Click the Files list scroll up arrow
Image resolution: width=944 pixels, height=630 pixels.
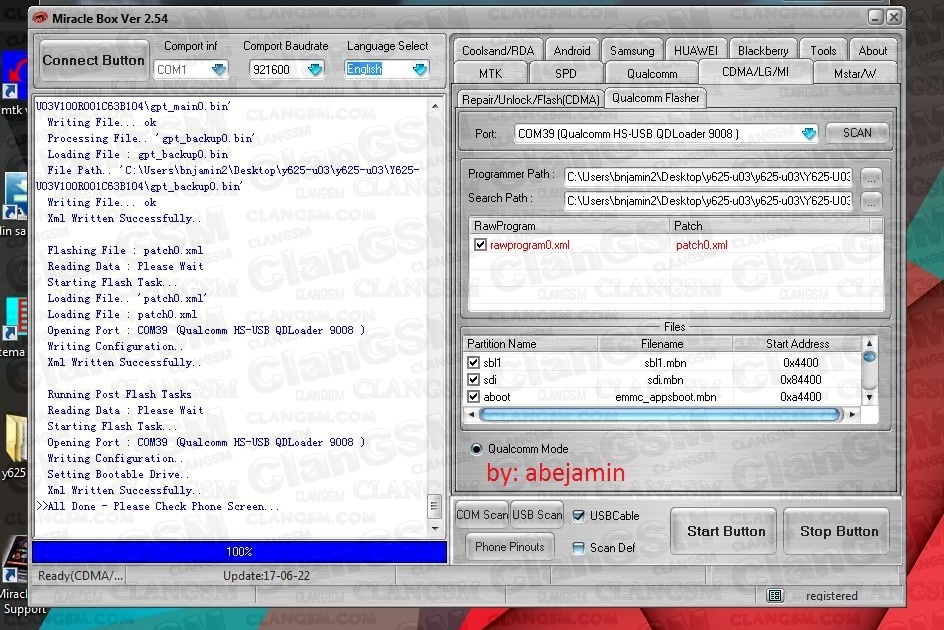tap(869, 343)
